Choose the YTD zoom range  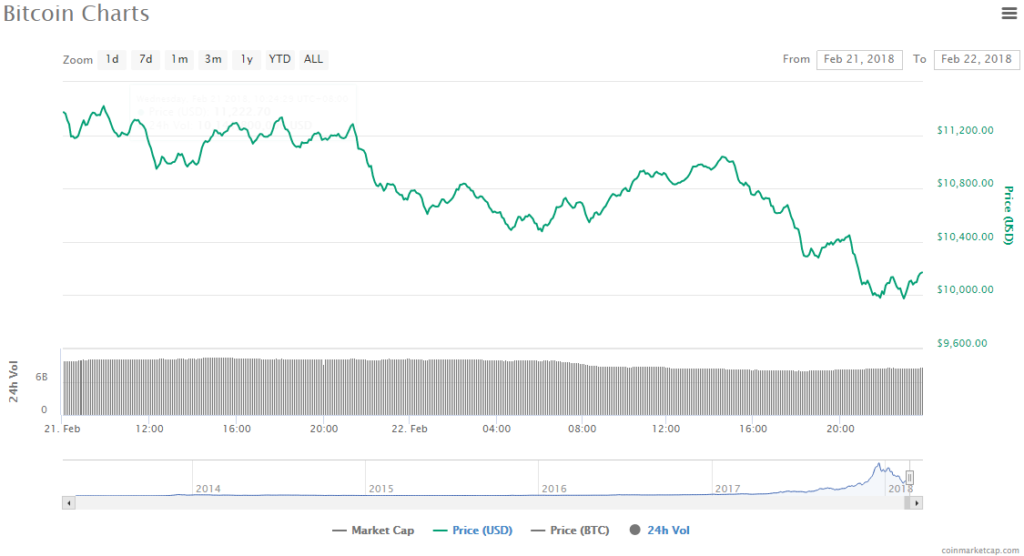pyautogui.click(x=280, y=59)
